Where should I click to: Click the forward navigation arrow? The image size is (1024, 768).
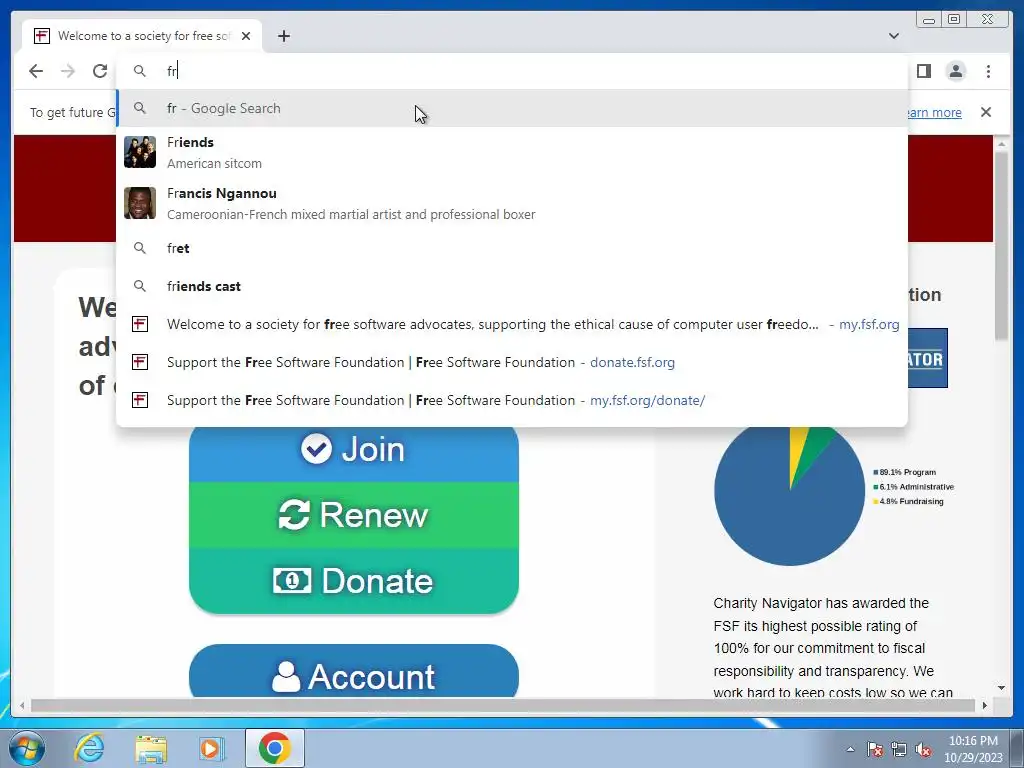[68, 71]
